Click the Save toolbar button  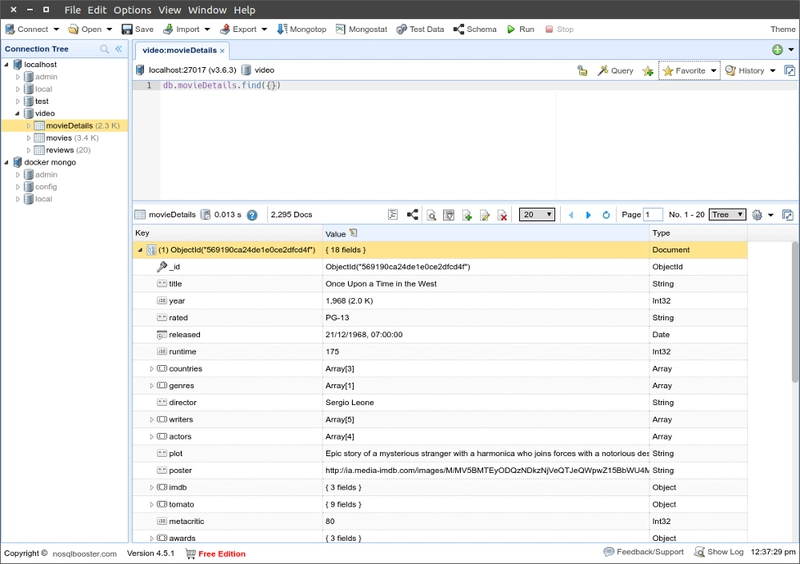click(138, 29)
